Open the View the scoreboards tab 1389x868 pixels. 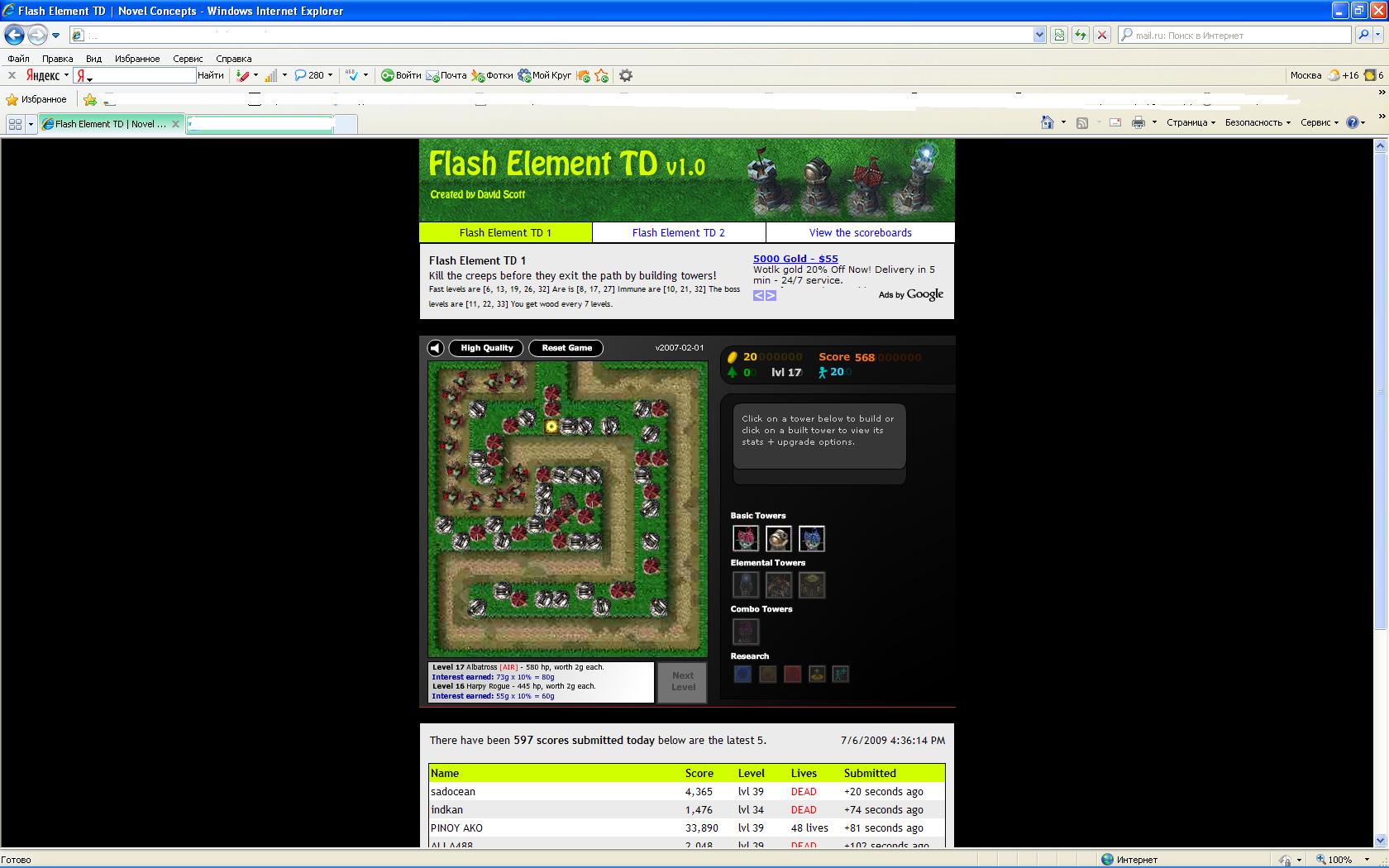860,232
